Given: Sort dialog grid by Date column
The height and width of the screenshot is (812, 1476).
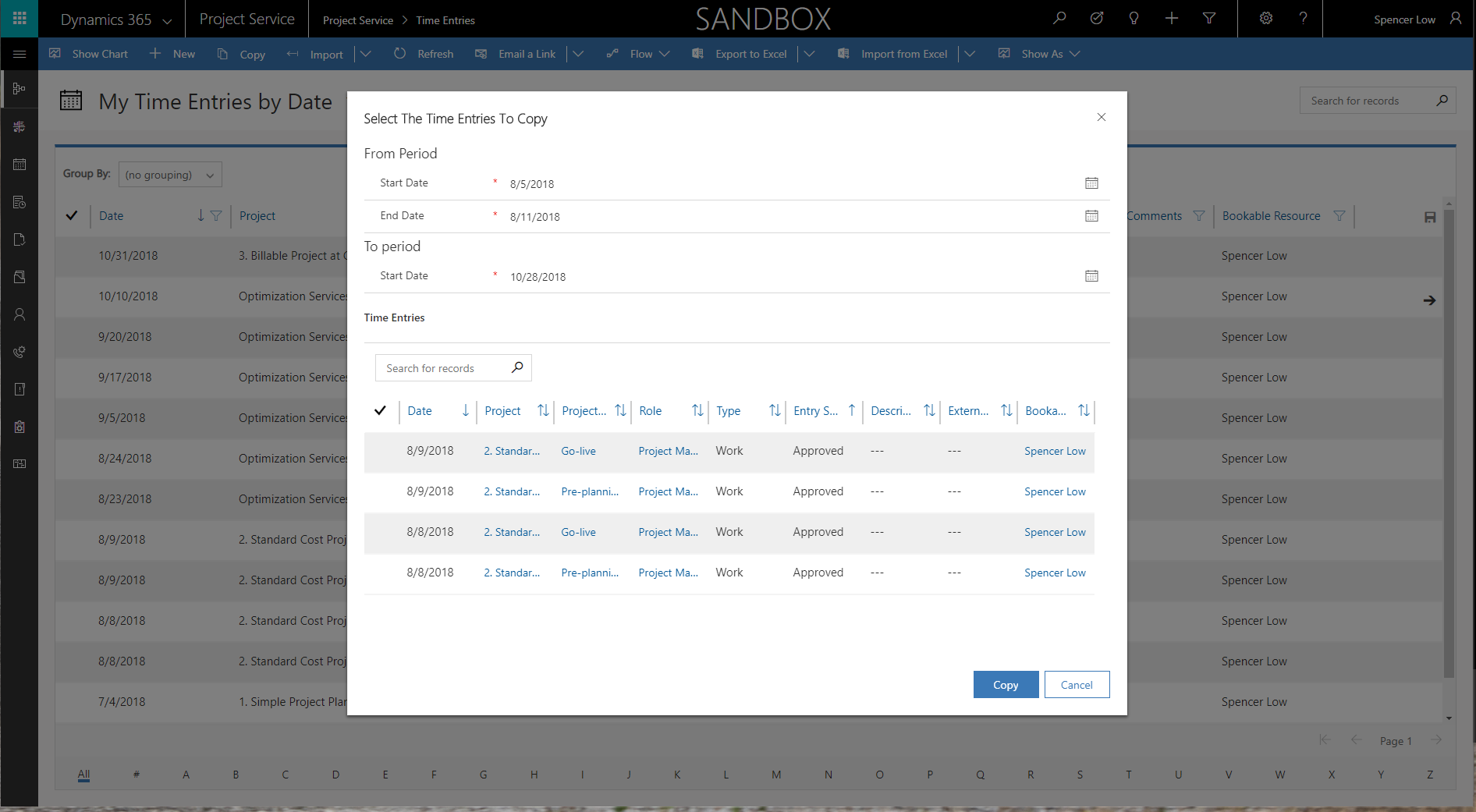Looking at the screenshot, I should coord(438,411).
